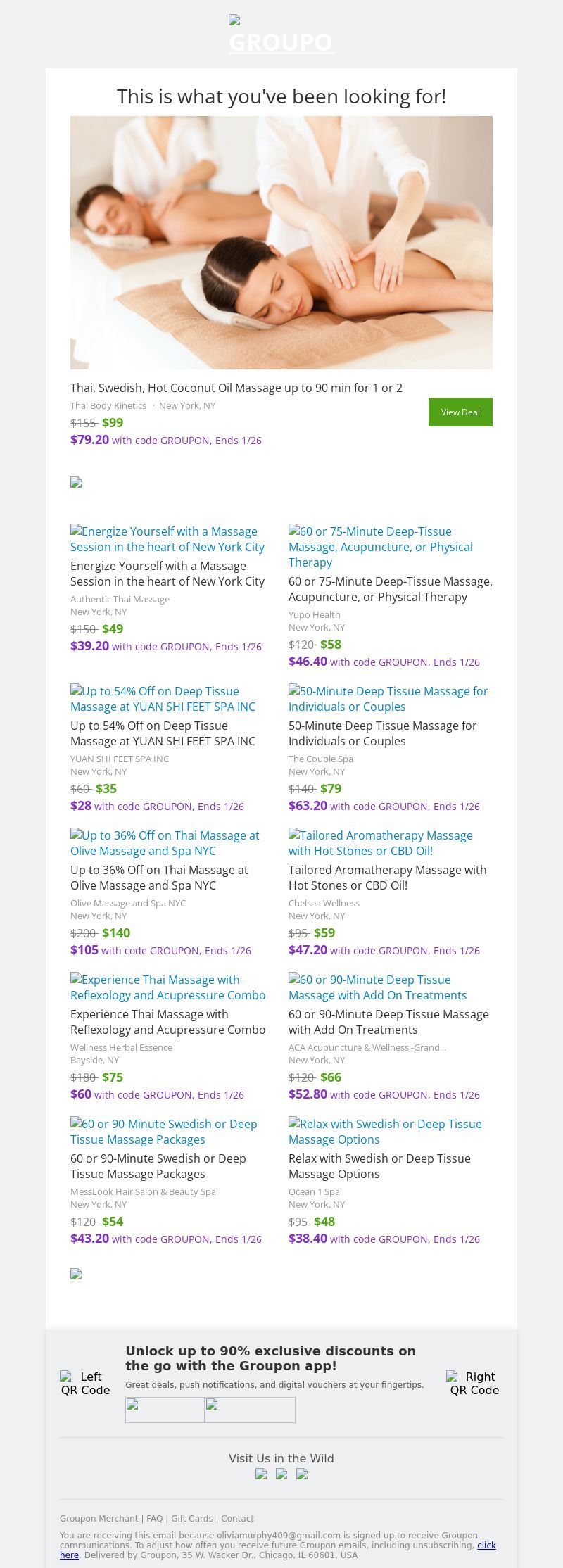
Task: Open the last social icon under Visit Us
Action: tap(302, 1474)
